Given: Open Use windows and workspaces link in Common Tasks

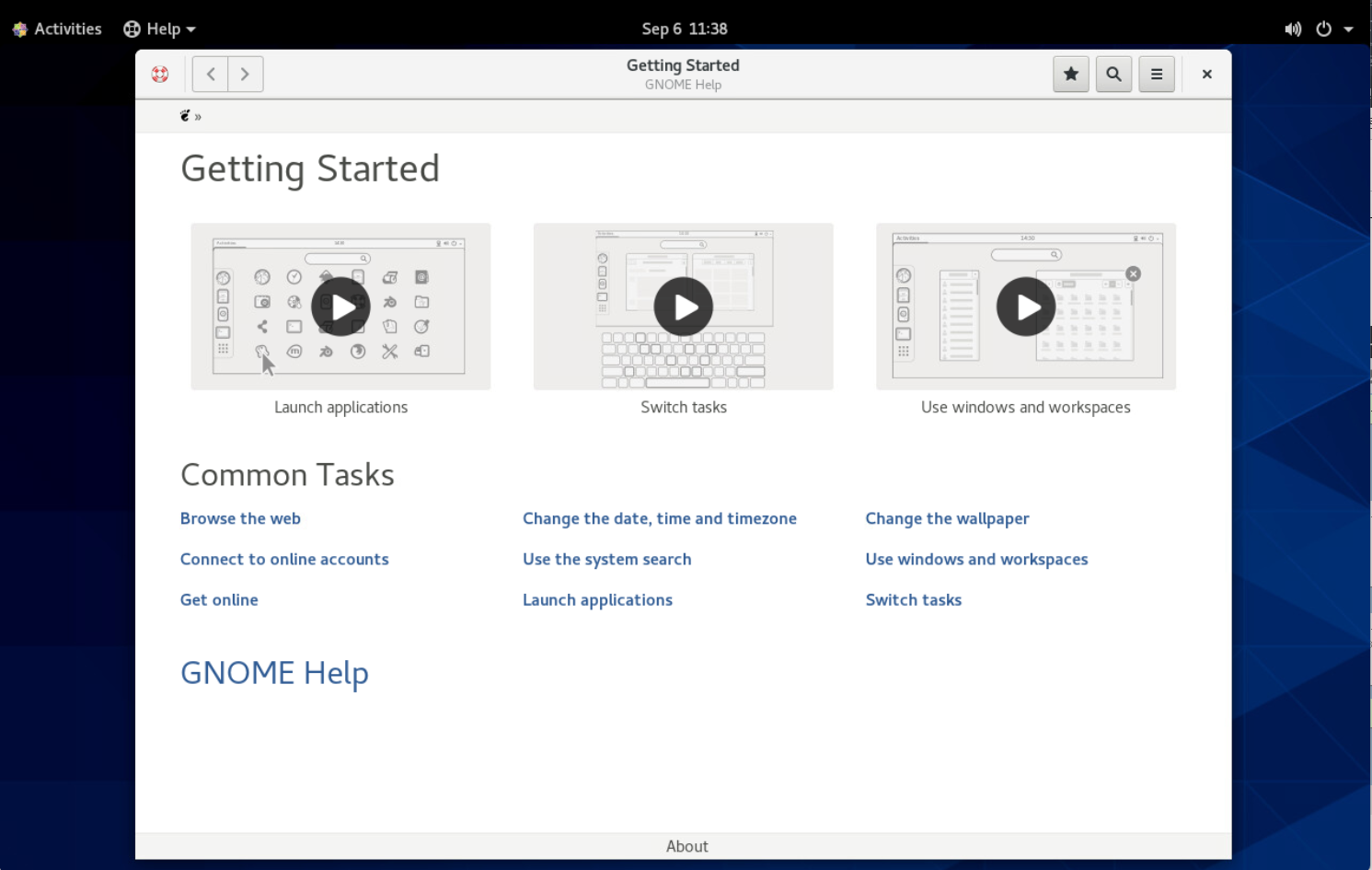Looking at the screenshot, I should click(977, 559).
